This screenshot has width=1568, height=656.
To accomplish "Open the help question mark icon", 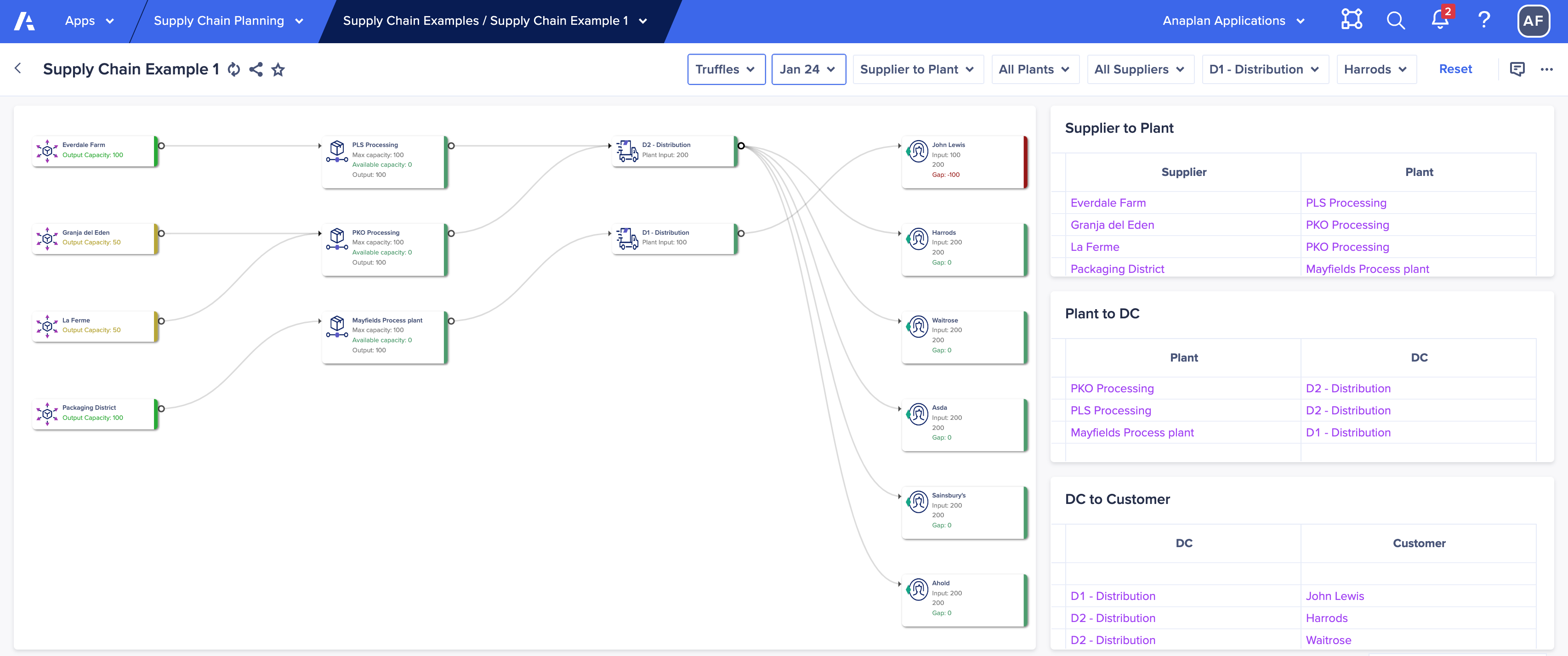I will click(1484, 20).
